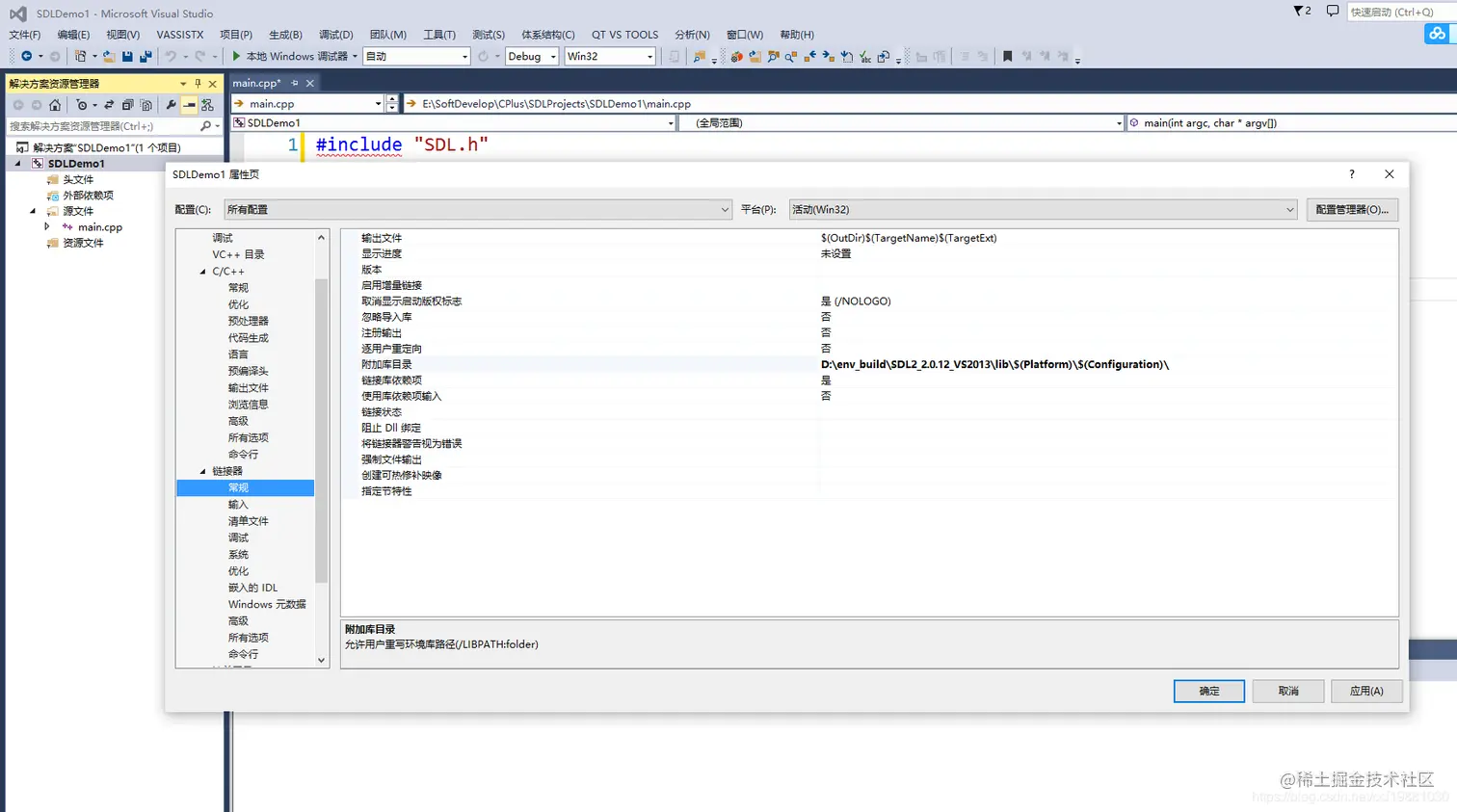
Task: Click the Save All icon
Action: (146, 56)
